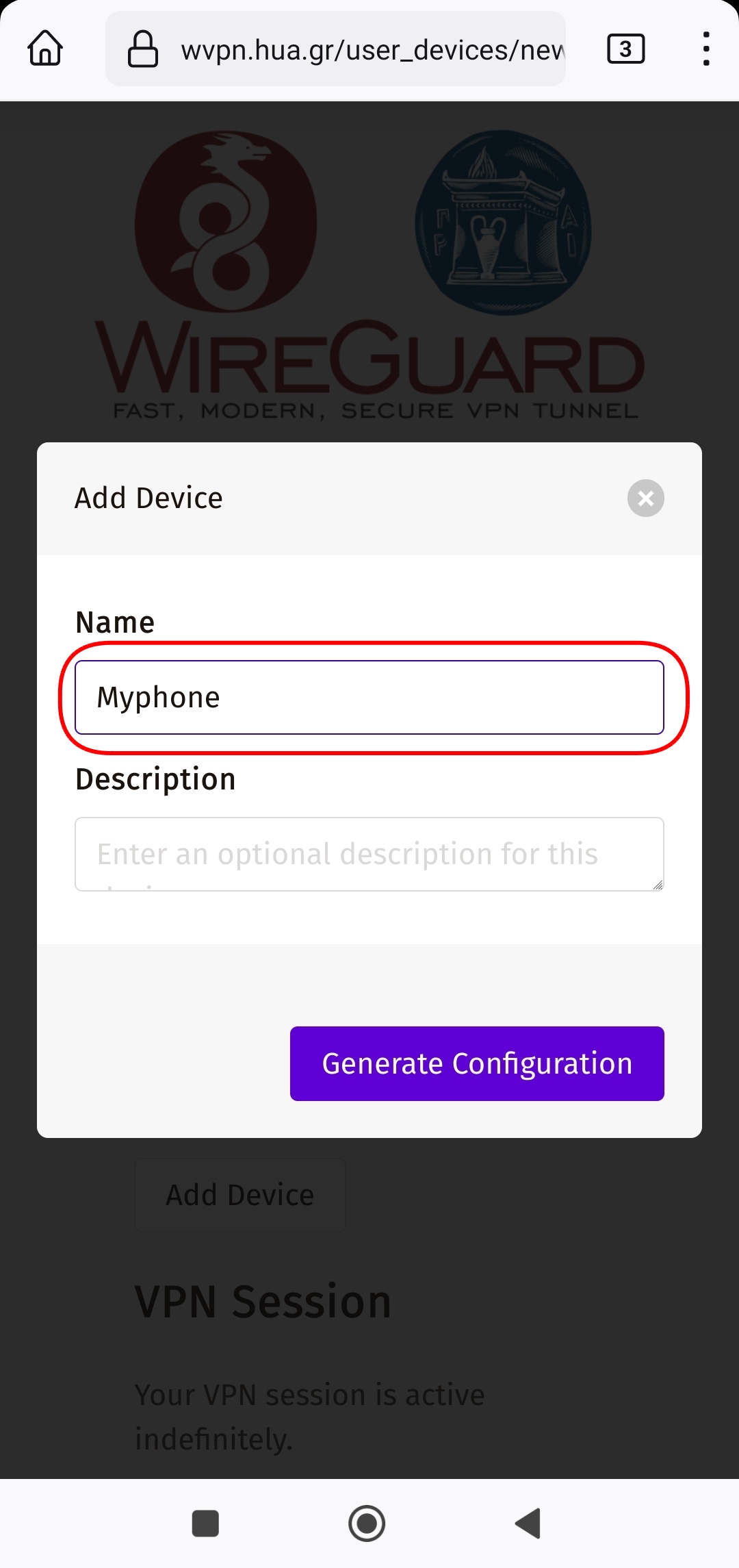Click the Add Device dialog title
Screen dimensions: 739x1568
148,498
